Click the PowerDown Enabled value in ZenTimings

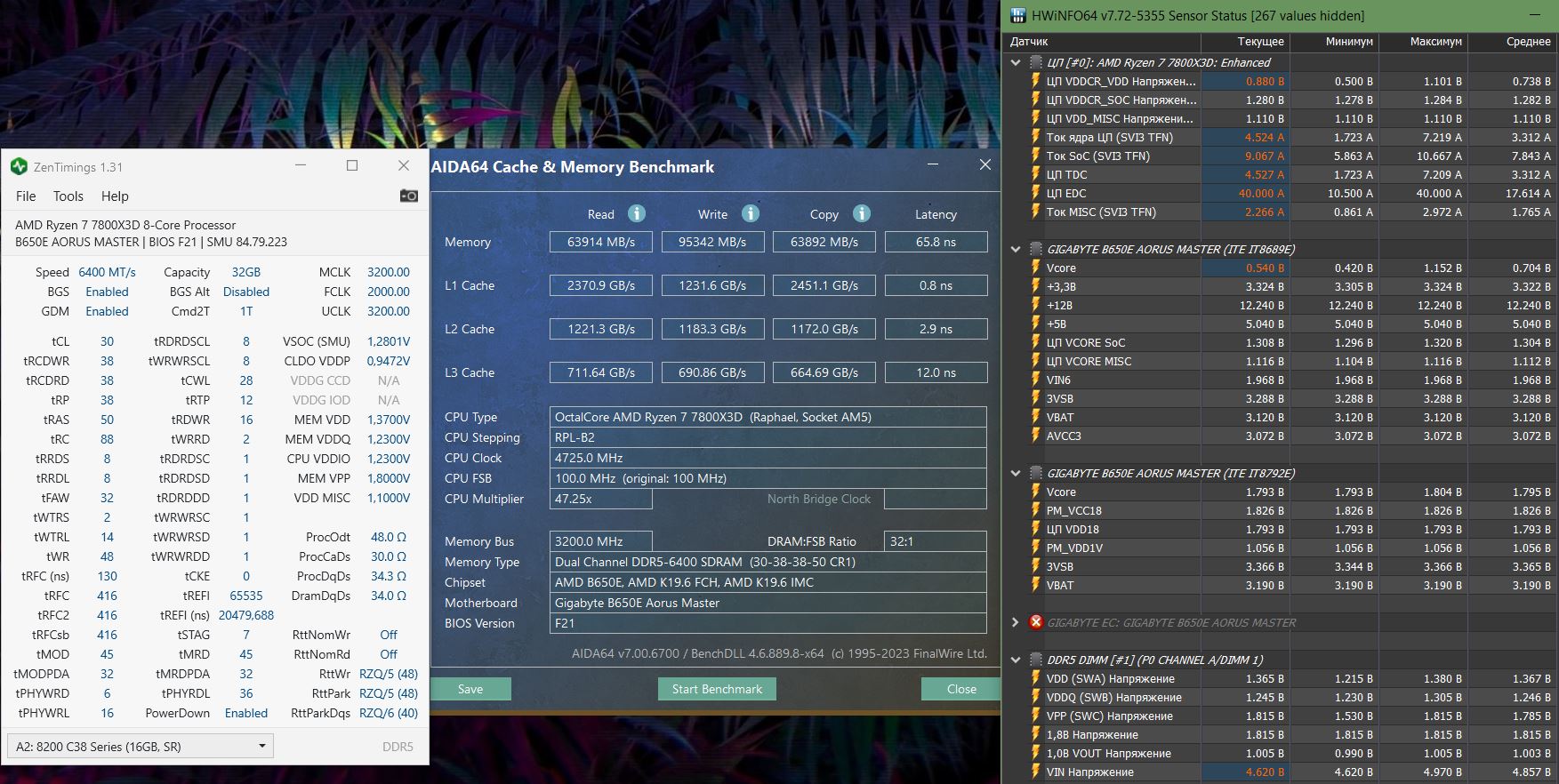tap(246, 713)
